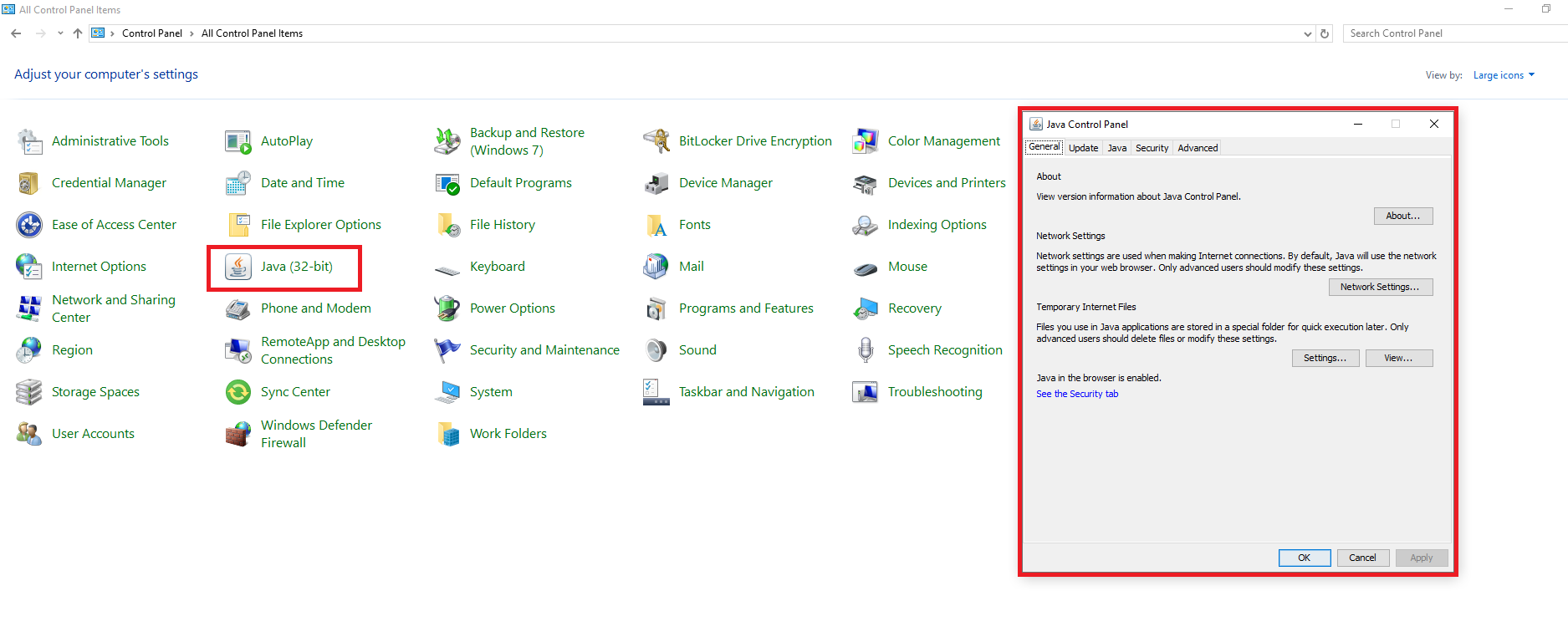
Task: Click the System label
Action: click(x=491, y=392)
